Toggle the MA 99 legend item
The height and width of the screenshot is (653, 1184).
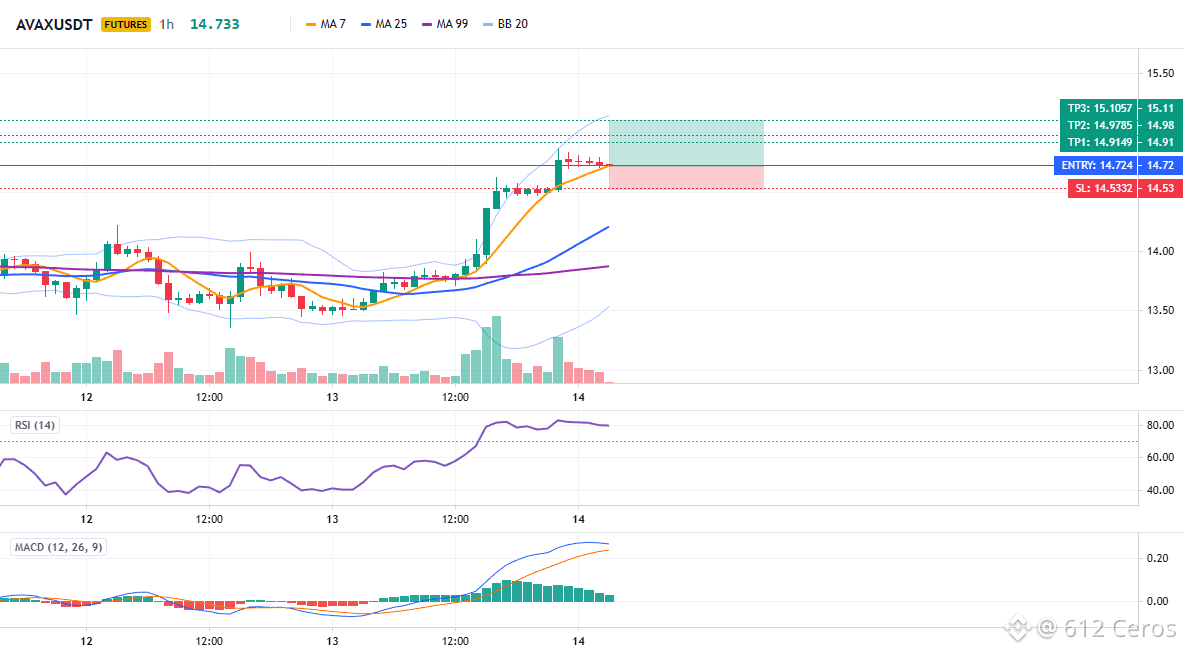click(x=445, y=24)
